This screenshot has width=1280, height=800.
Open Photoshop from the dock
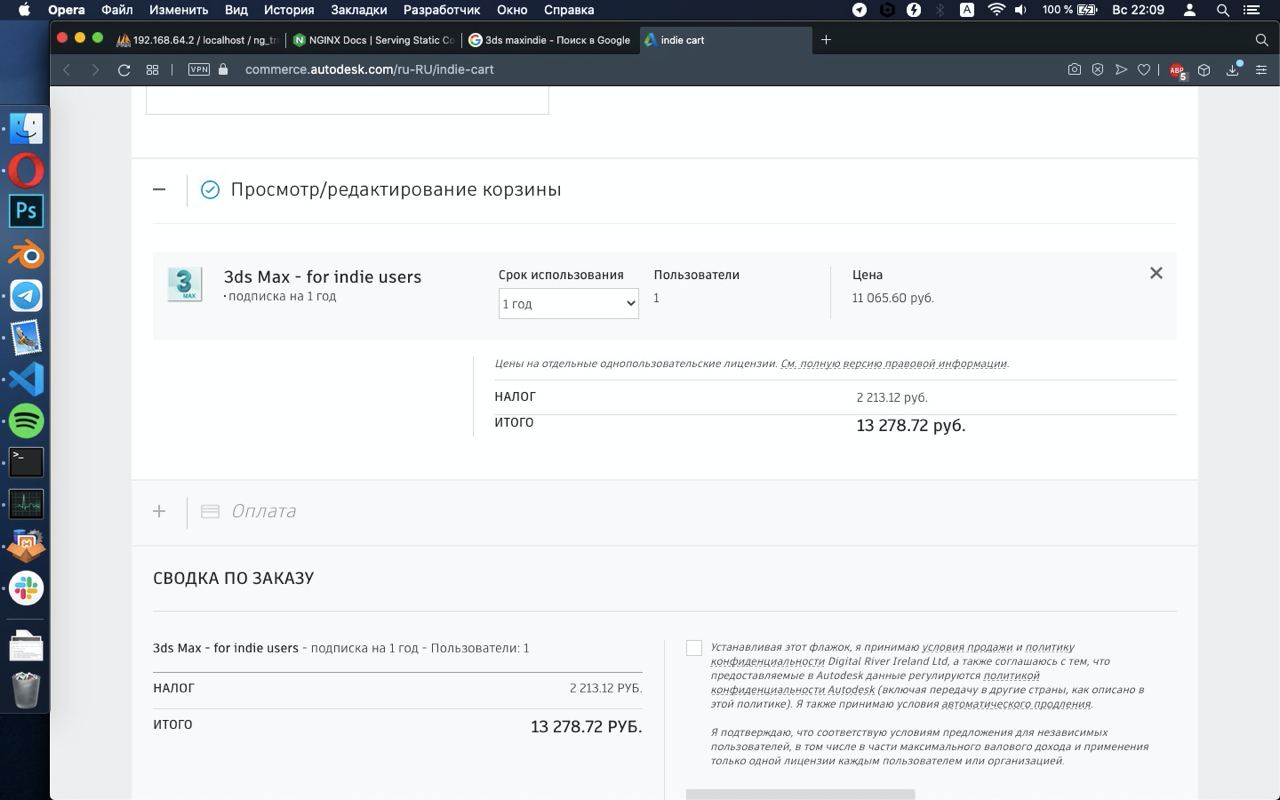click(26, 211)
